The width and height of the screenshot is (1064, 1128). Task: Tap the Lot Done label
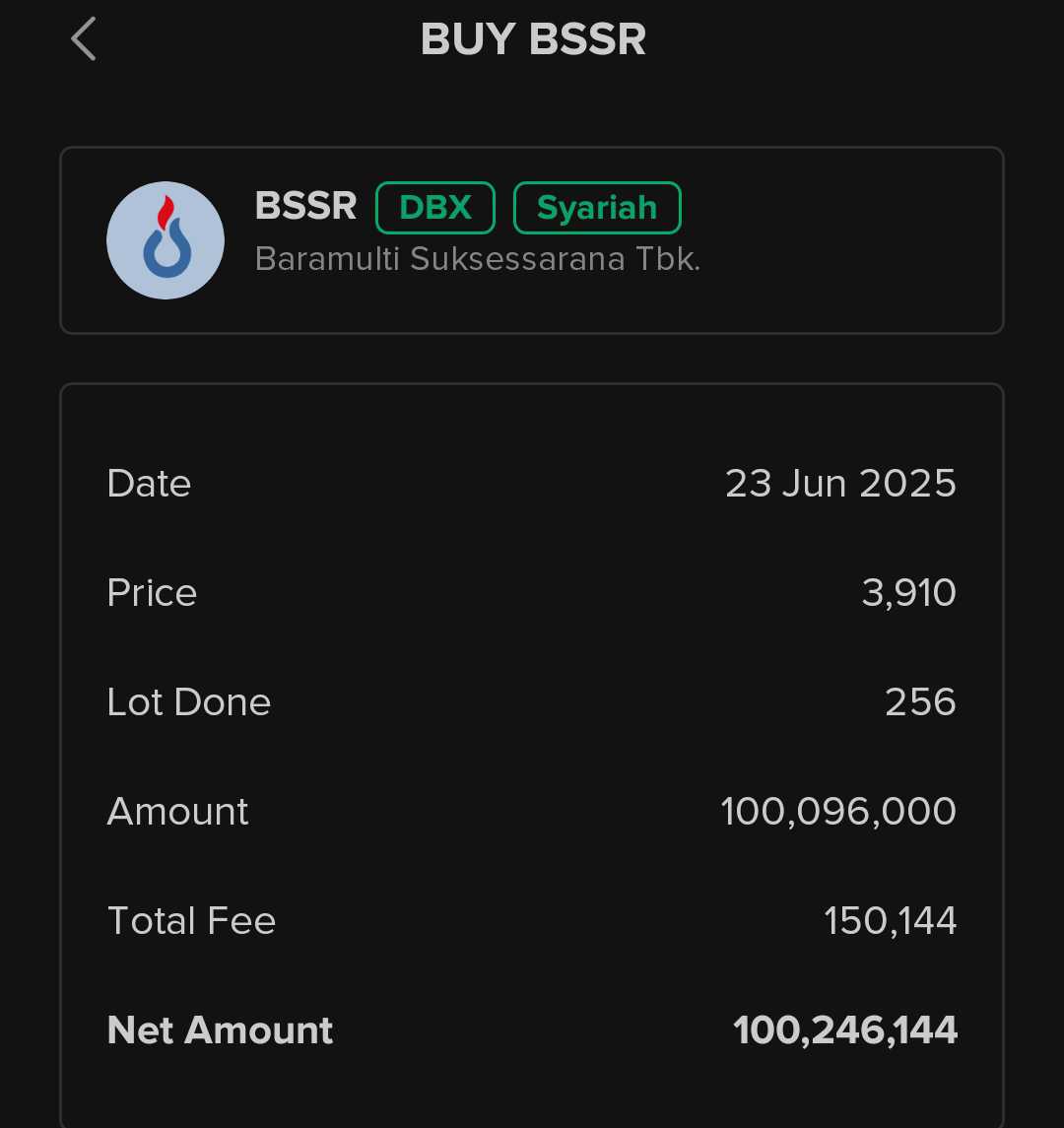[188, 702]
